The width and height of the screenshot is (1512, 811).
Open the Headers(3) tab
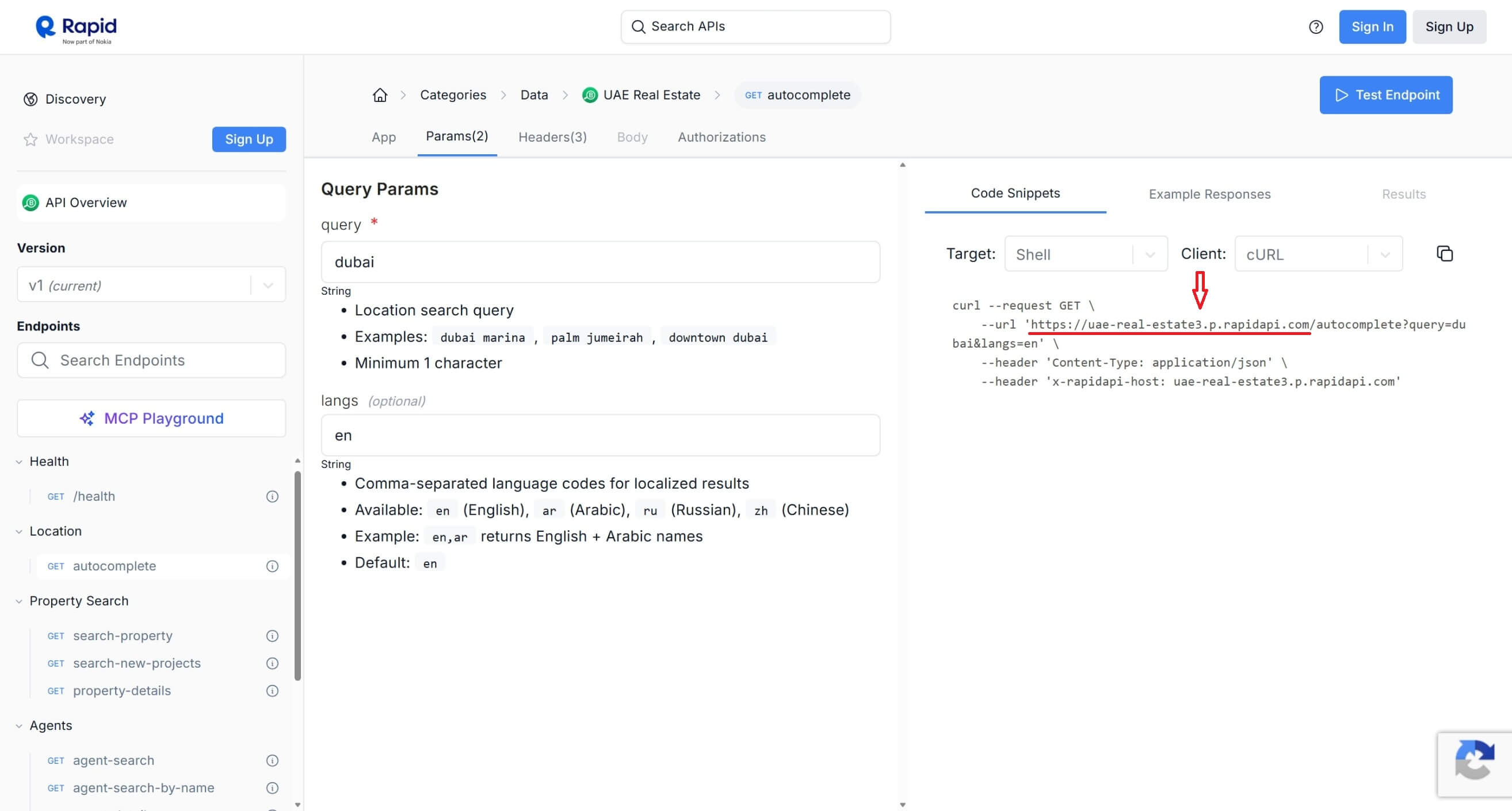click(x=552, y=138)
